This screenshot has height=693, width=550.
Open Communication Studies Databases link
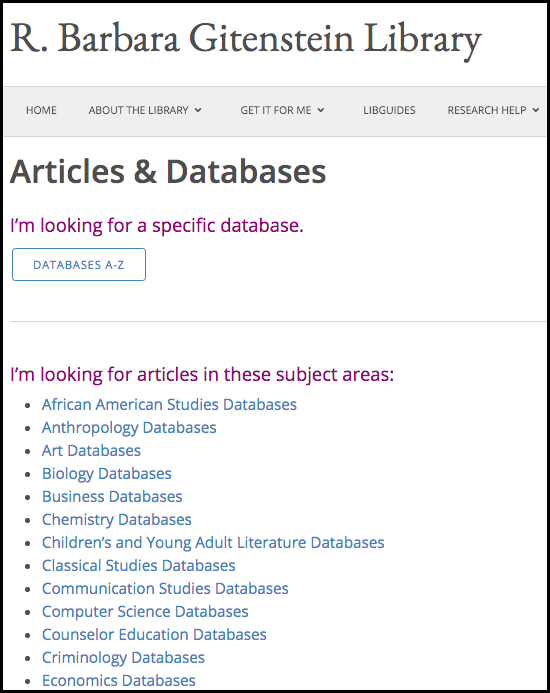click(165, 588)
